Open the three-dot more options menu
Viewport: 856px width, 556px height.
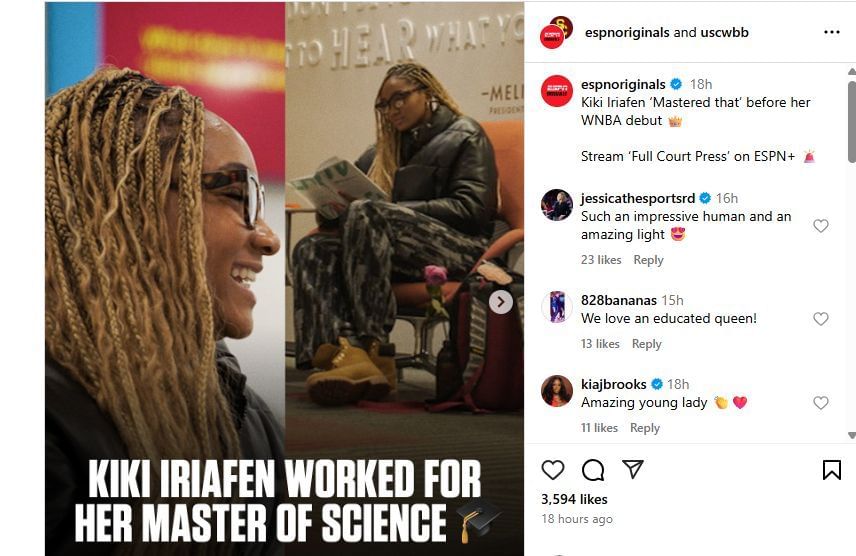click(x=831, y=32)
